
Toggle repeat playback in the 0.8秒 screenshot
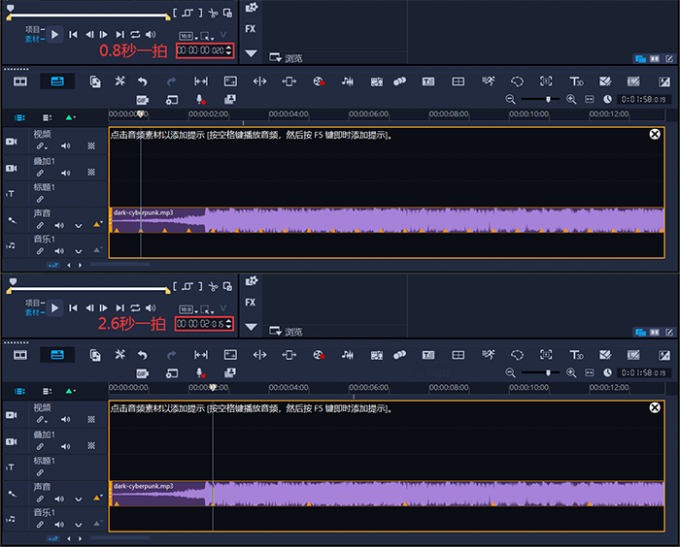coord(135,34)
